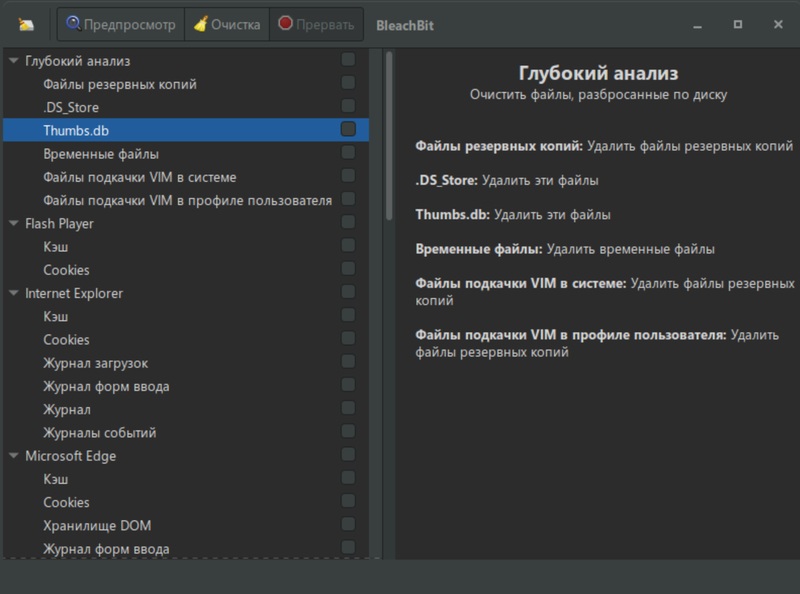Image resolution: width=800 pixels, height=594 pixels.
Task: Enable the Thumbs.db checkbox
Action: (348, 129)
